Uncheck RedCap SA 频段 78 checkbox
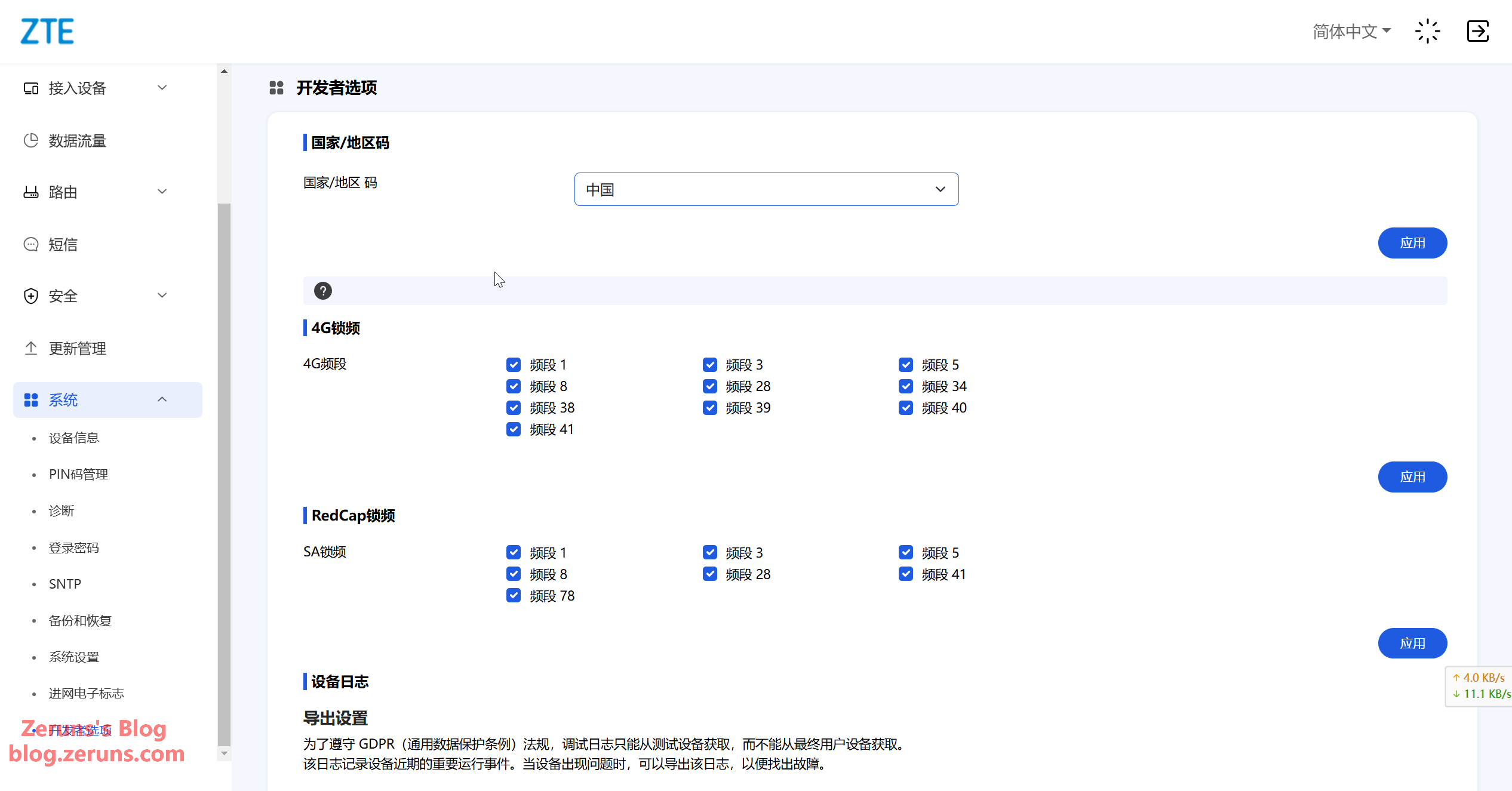The image size is (1512, 791). point(514,596)
